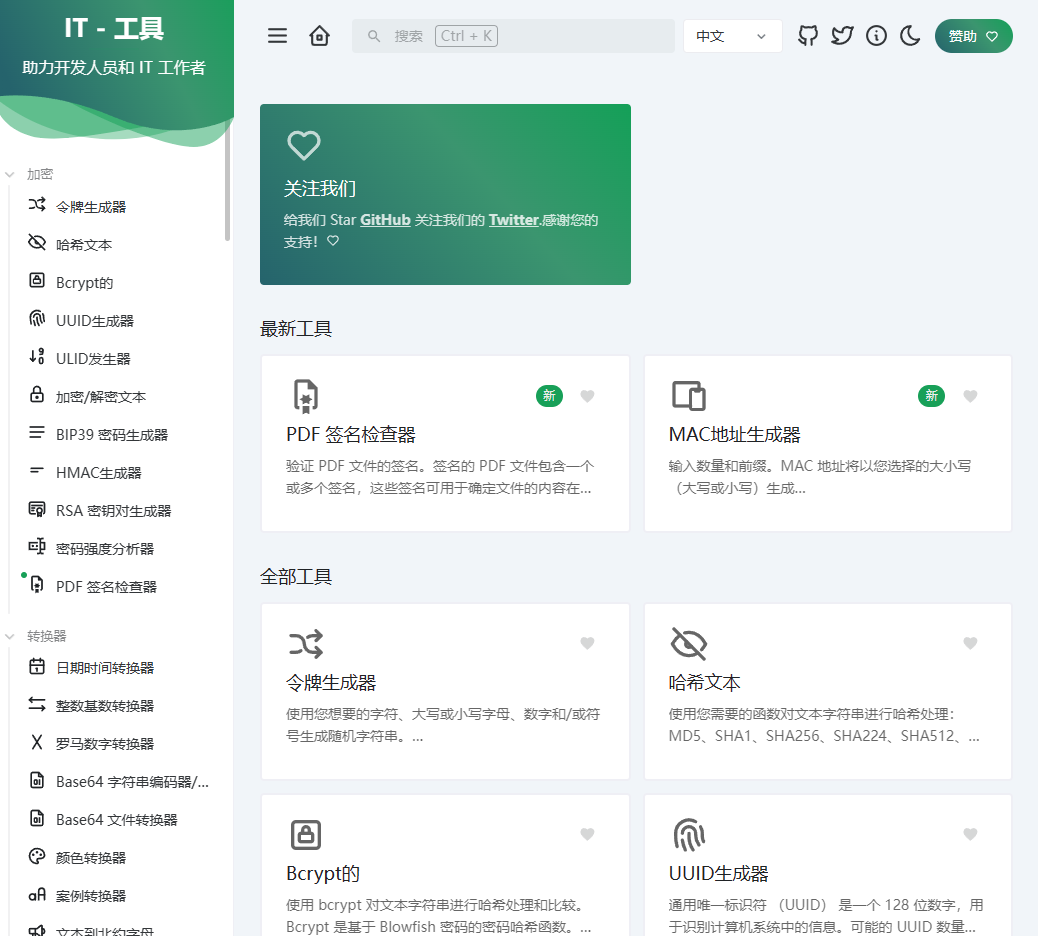This screenshot has height=936, width=1038.
Task: Toggle dark mode with moon icon
Action: 910,36
